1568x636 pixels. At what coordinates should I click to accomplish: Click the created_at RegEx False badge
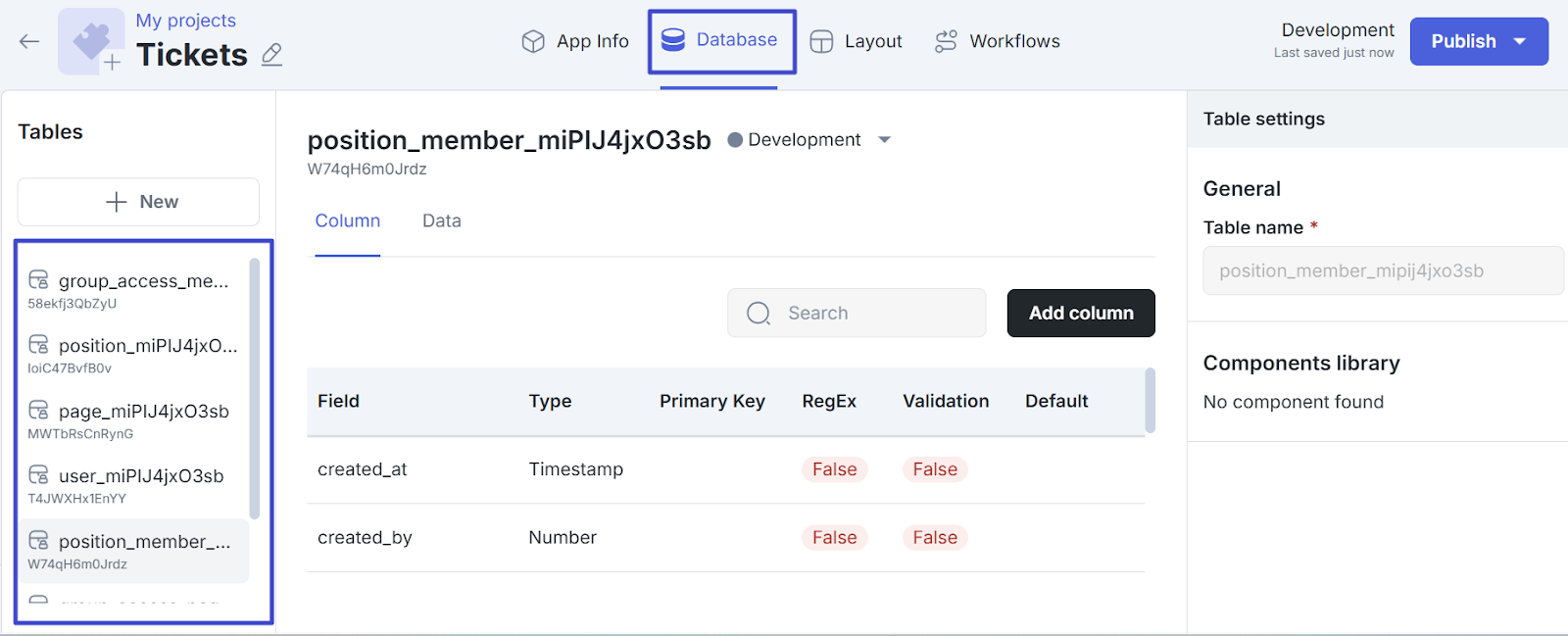[x=834, y=469]
